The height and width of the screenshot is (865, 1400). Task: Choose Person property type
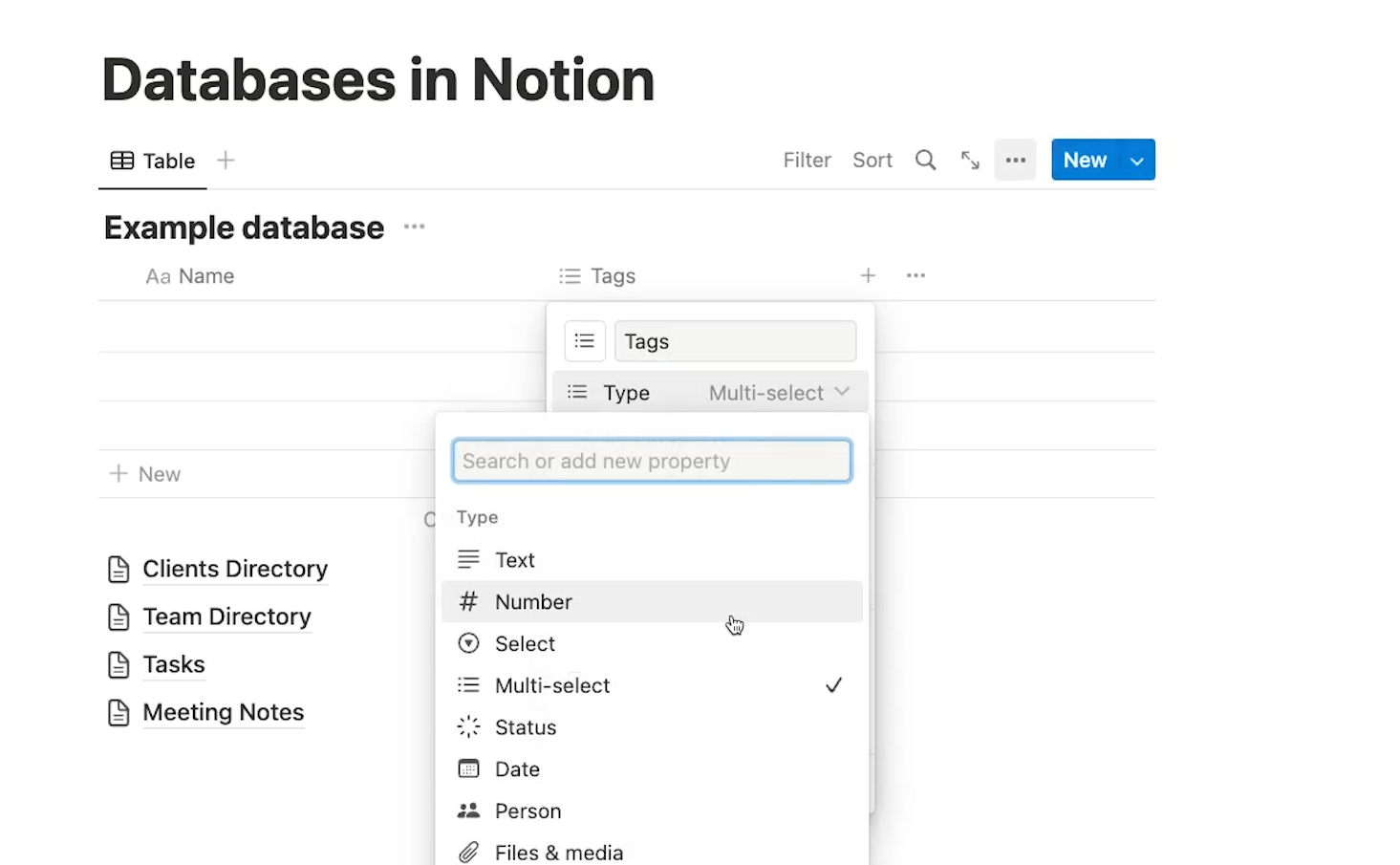652,811
